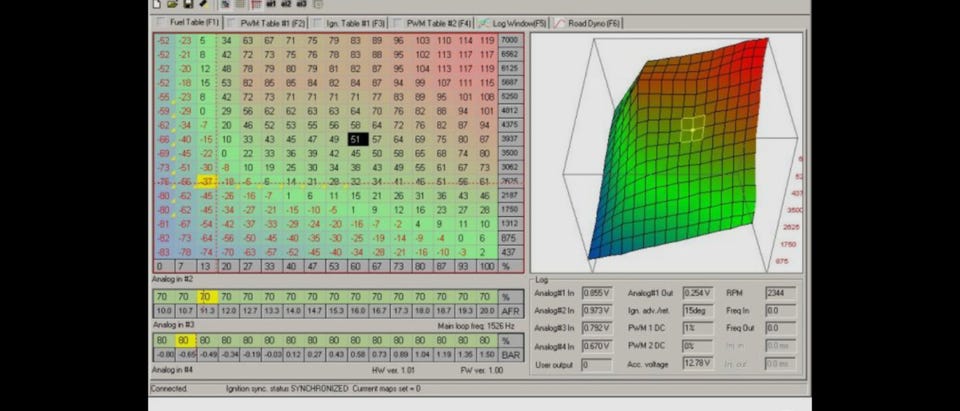This screenshot has width=960, height=411.
Task: Click the yellow marker on the 3D fuel surface
Action: point(692,129)
